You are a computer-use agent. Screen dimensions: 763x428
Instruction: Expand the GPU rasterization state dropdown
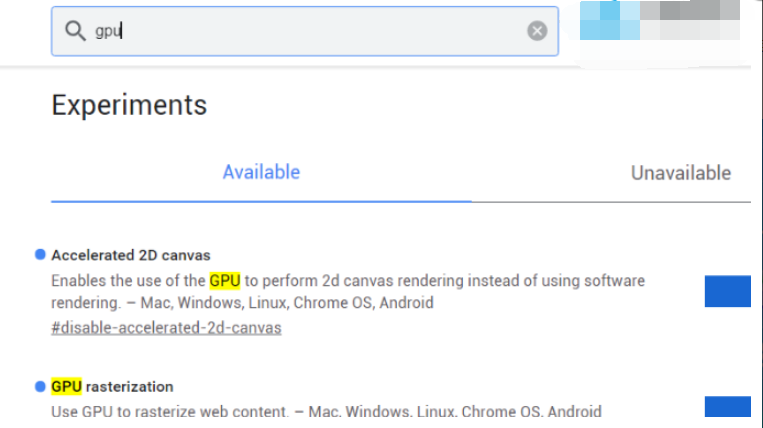coord(728,407)
